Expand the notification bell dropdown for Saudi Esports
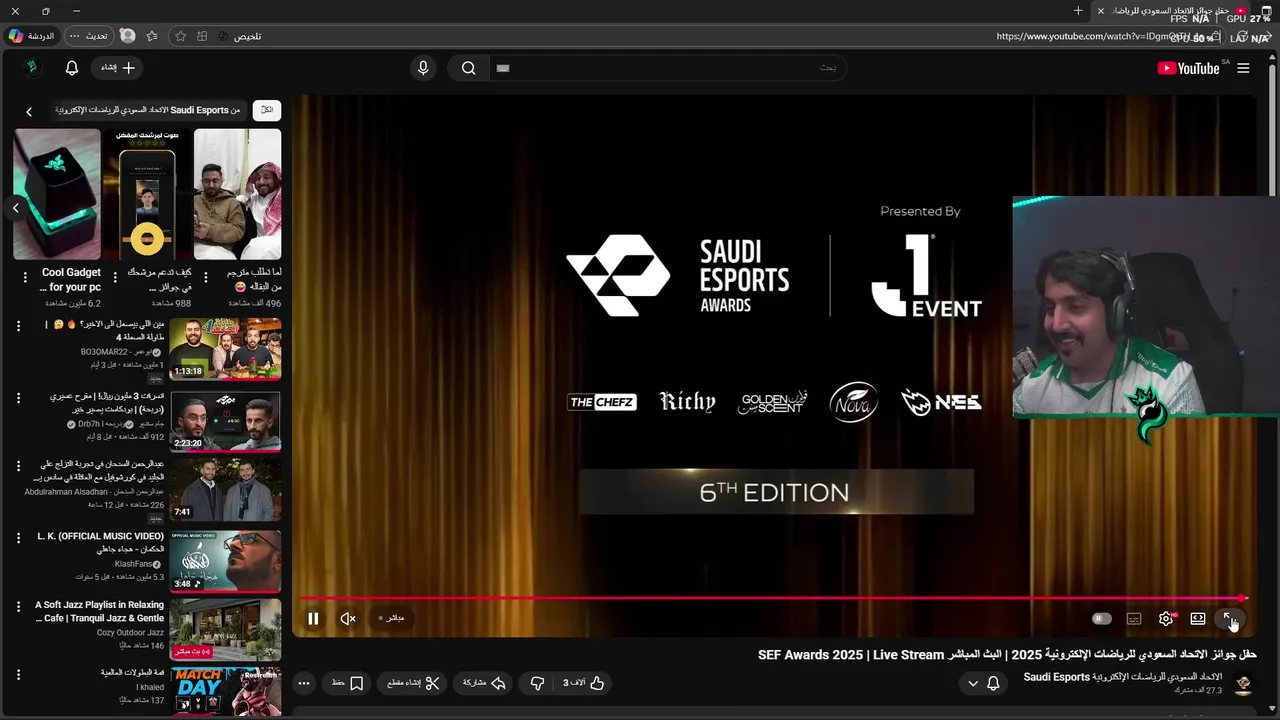Image resolution: width=1280 pixels, height=720 pixels. pyautogui.click(x=983, y=683)
